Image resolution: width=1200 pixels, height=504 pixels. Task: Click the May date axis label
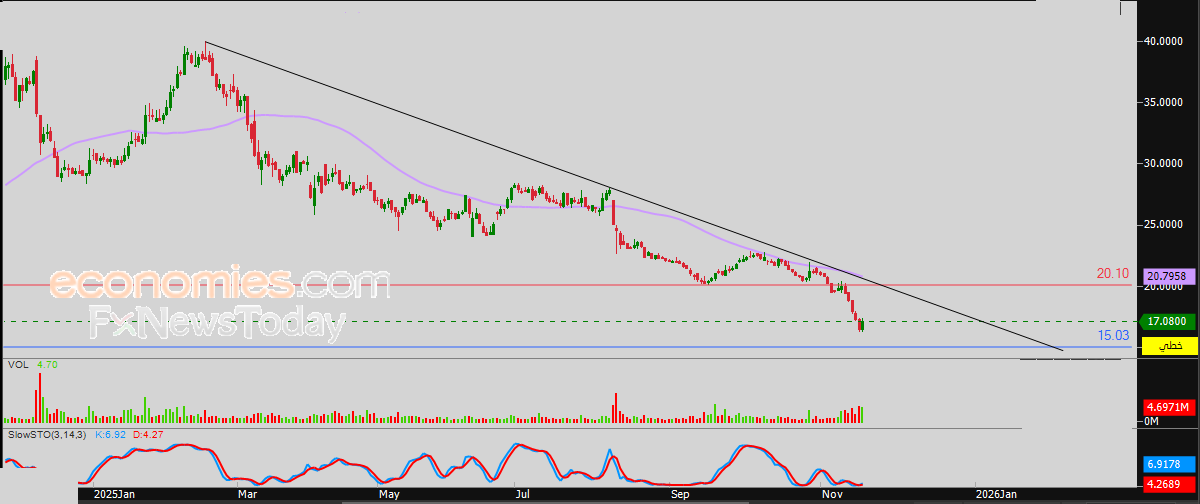pos(390,495)
